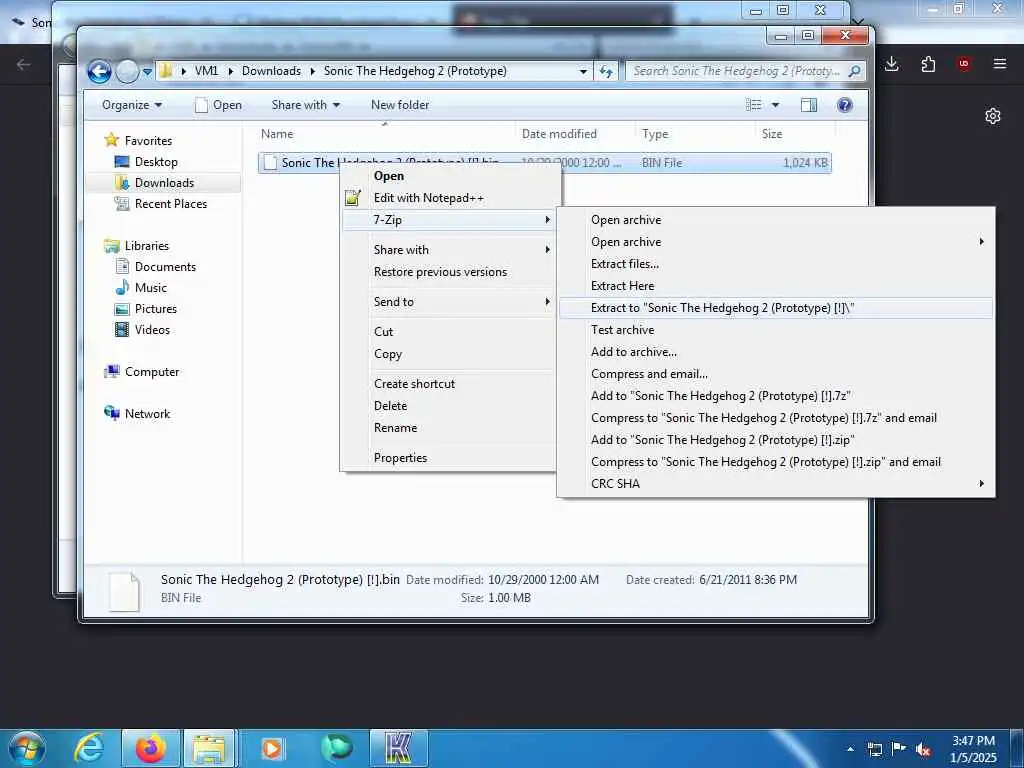
Task: Select Desktop in Favorites
Action: tap(156, 161)
